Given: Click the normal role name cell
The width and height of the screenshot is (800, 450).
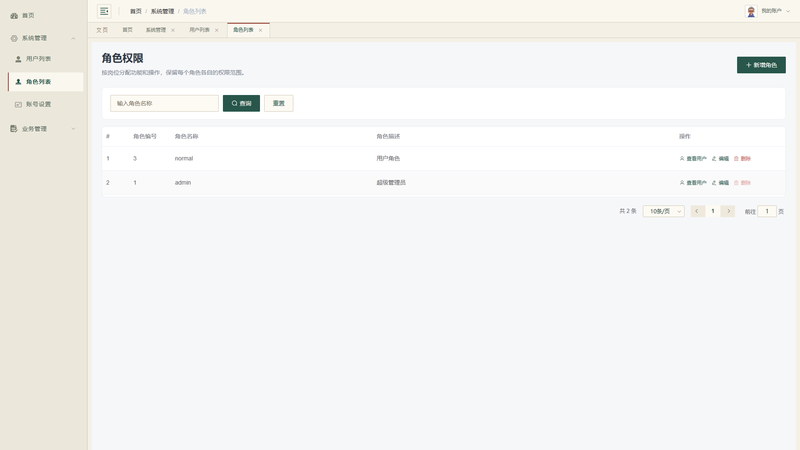Looking at the screenshot, I should pos(184,159).
